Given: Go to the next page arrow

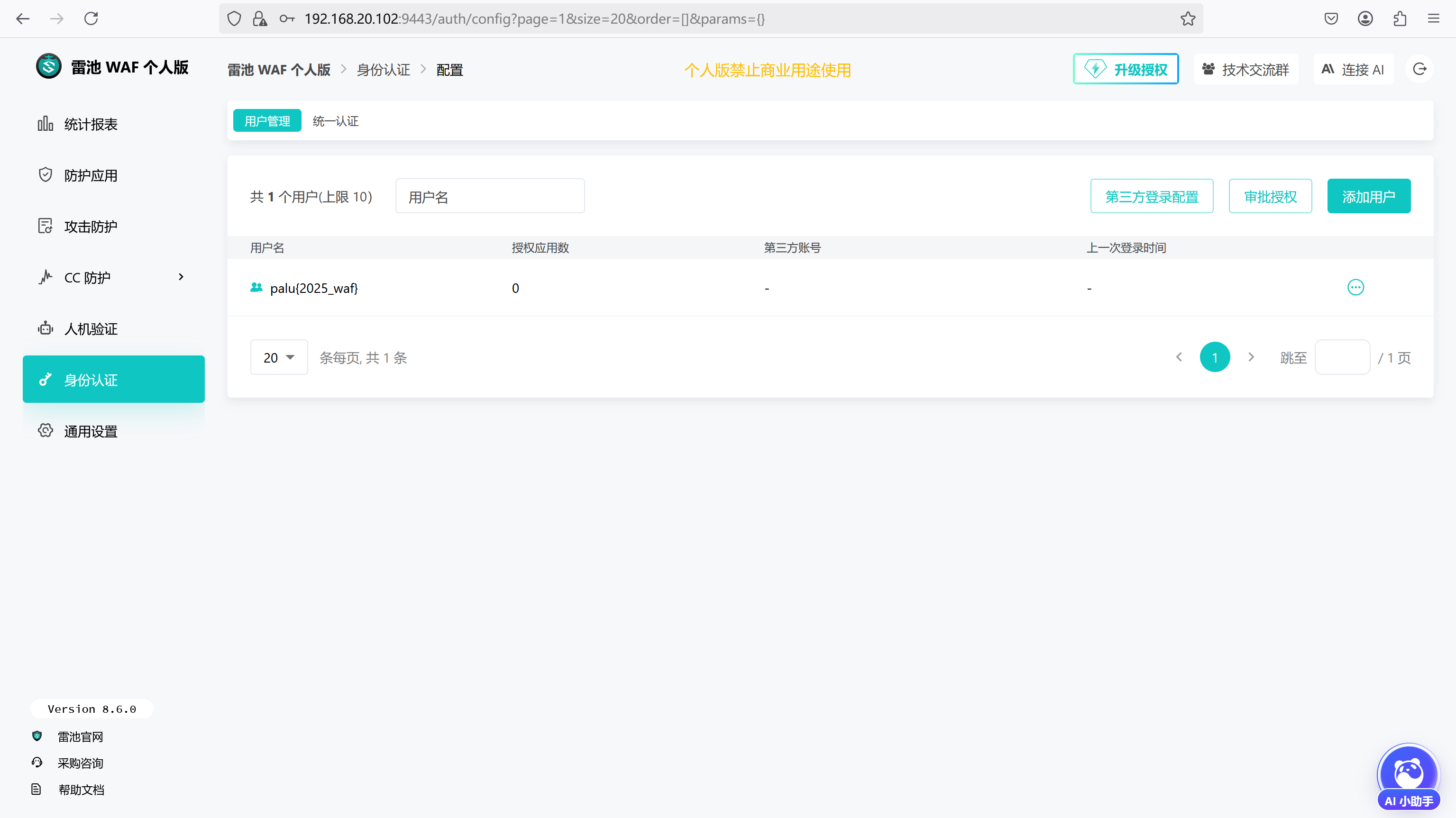Looking at the screenshot, I should point(1251,357).
